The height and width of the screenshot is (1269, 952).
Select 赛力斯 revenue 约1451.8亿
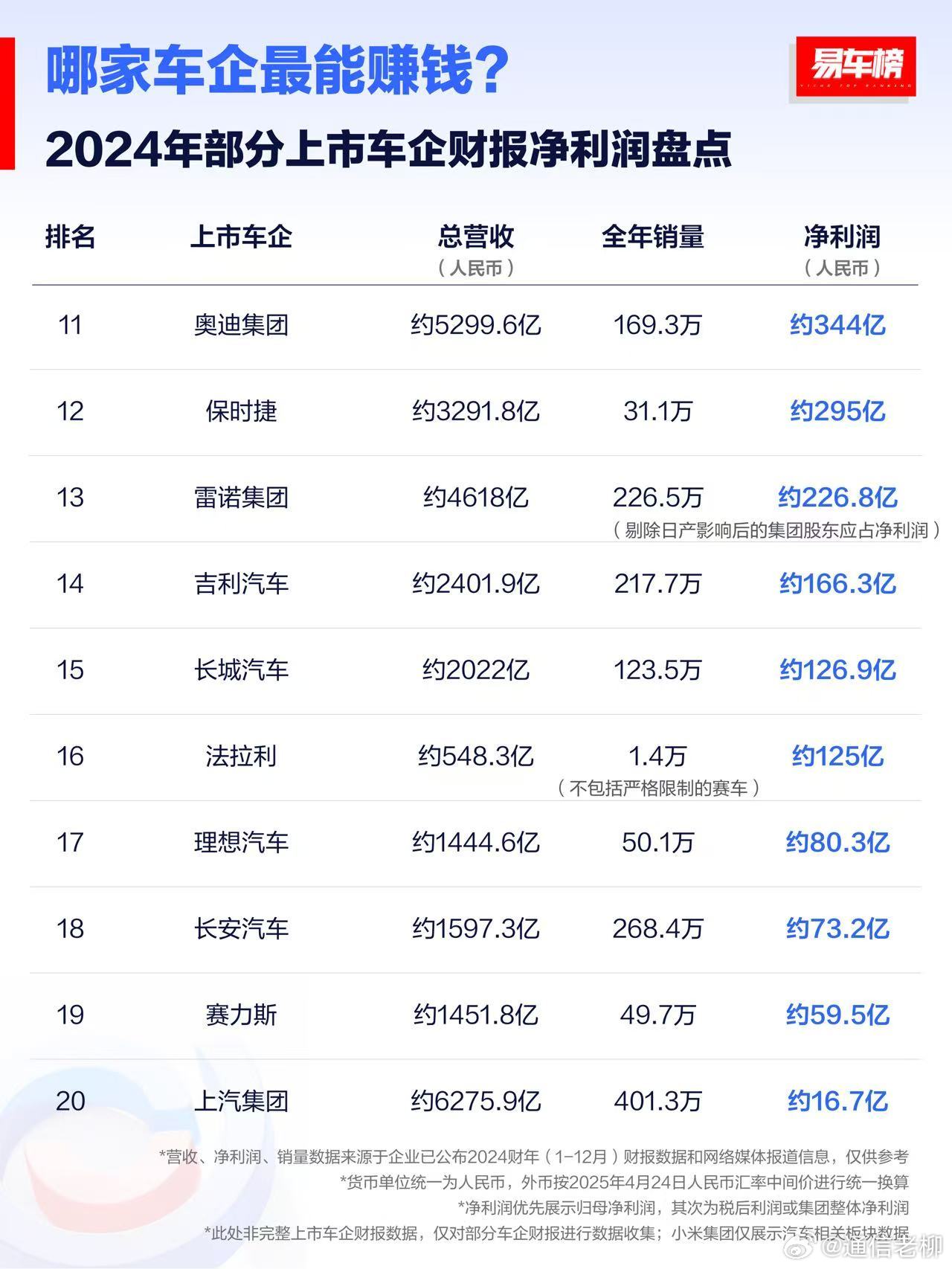(475, 1015)
